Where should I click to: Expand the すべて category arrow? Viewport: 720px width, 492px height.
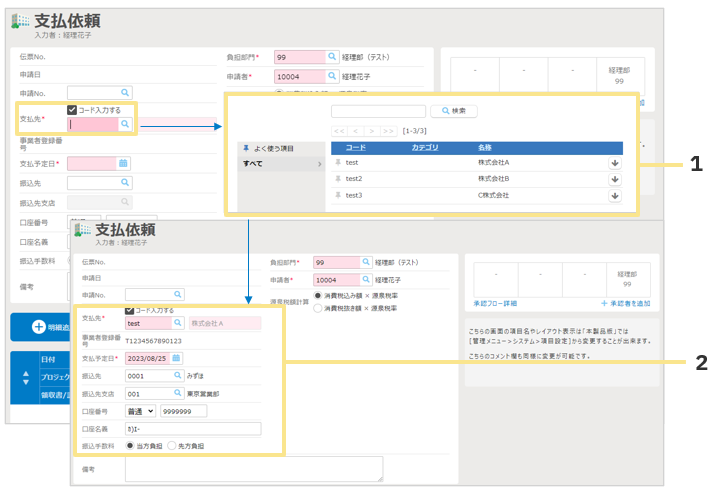pos(319,163)
